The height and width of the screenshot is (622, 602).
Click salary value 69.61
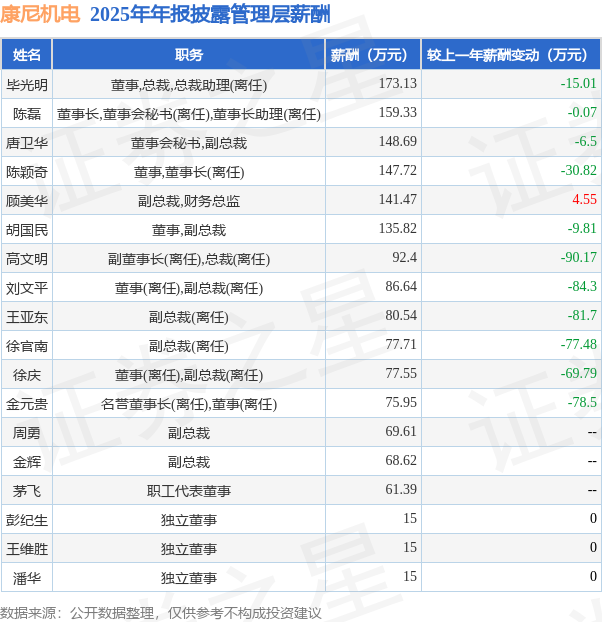tap(401, 431)
